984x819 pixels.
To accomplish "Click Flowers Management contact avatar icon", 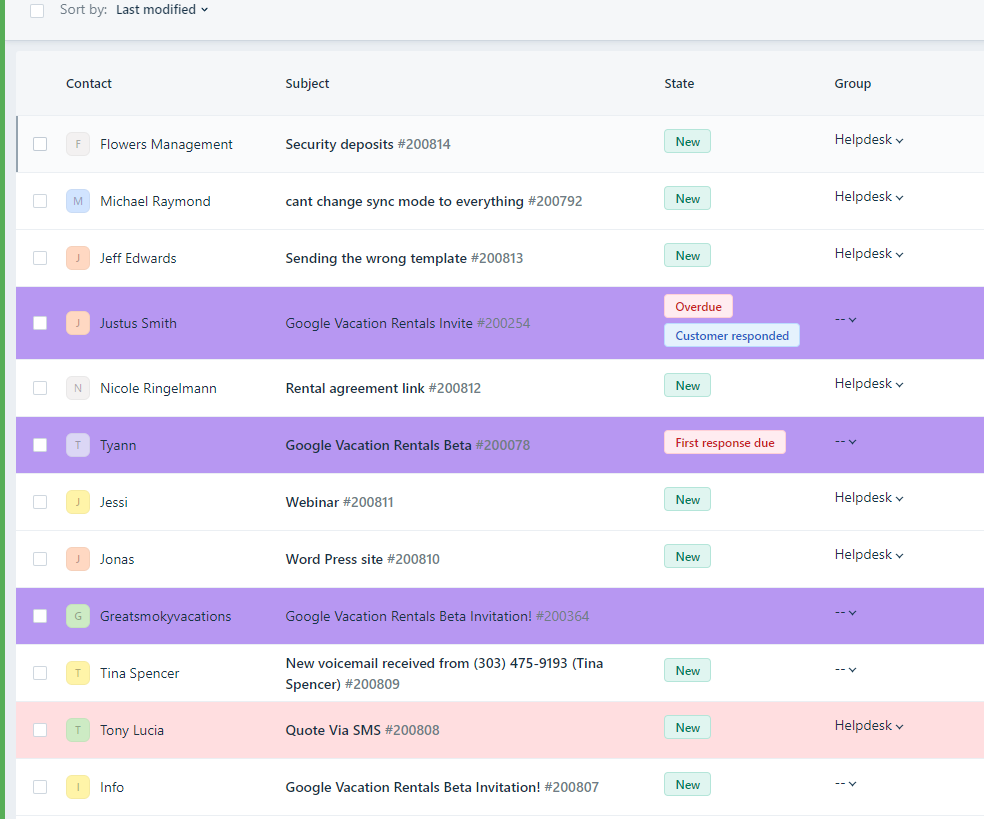I will 78,144.
